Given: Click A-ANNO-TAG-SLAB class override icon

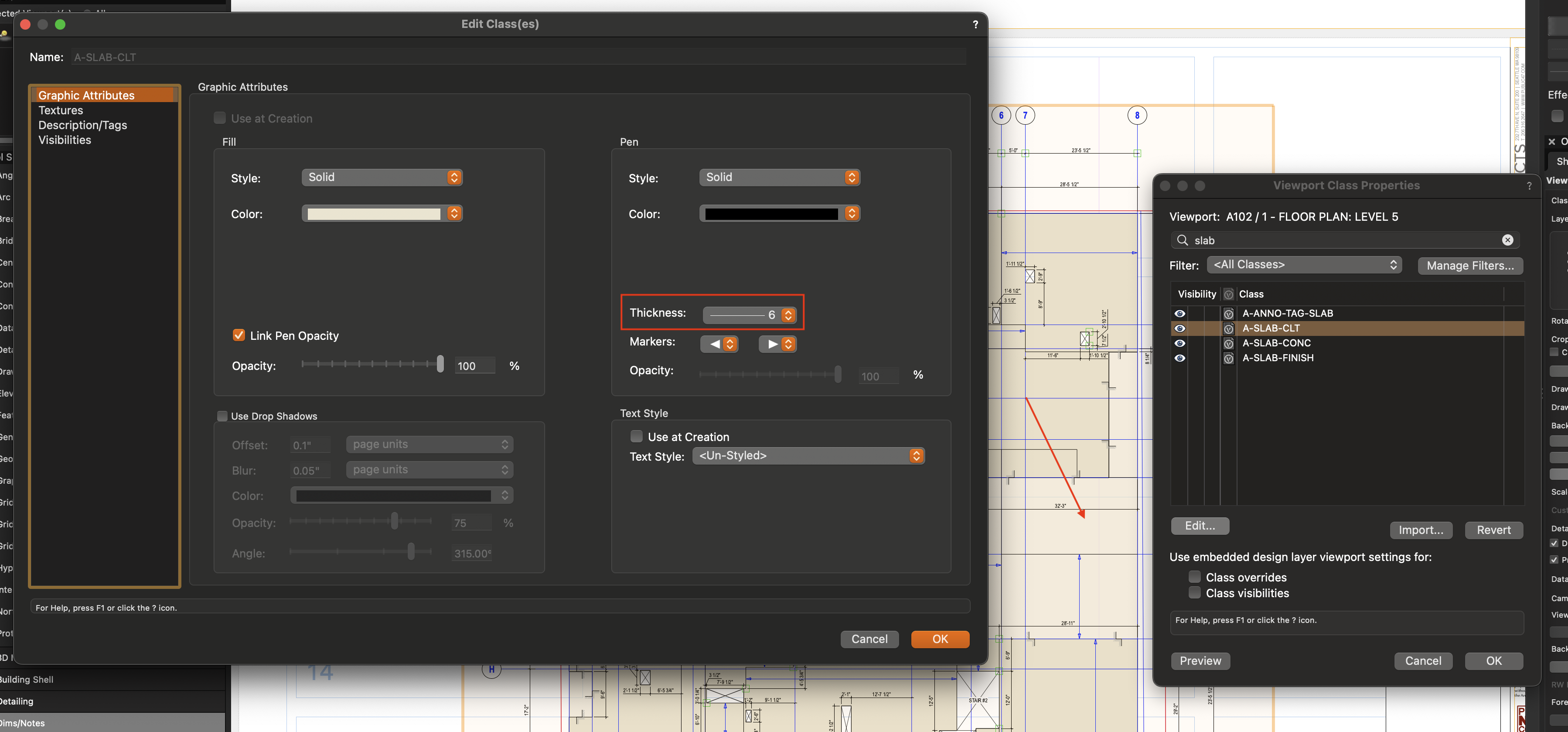Looking at the screenshot, I should pos(1228,314).
